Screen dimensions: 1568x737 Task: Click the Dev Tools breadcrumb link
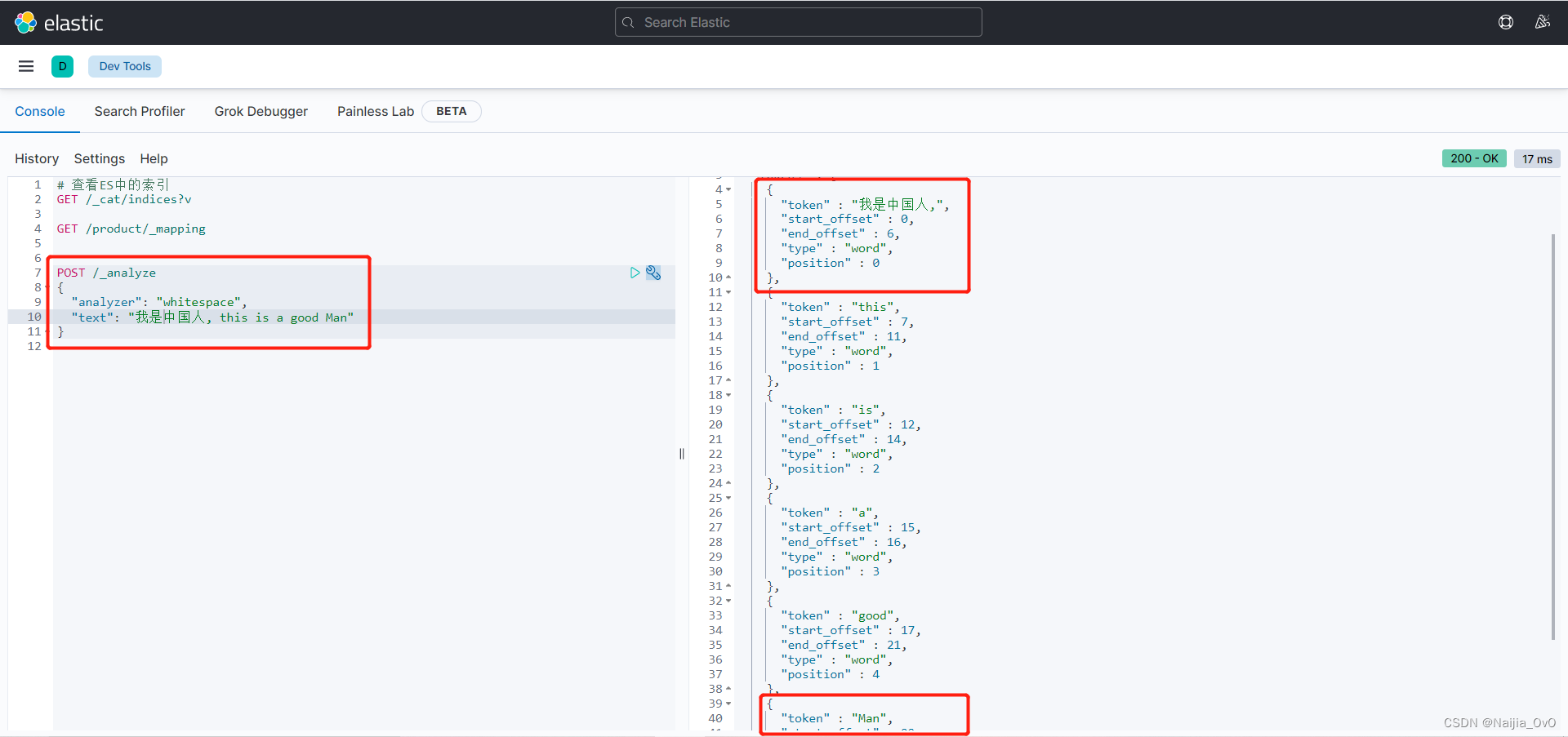click(x=124, y=66)
